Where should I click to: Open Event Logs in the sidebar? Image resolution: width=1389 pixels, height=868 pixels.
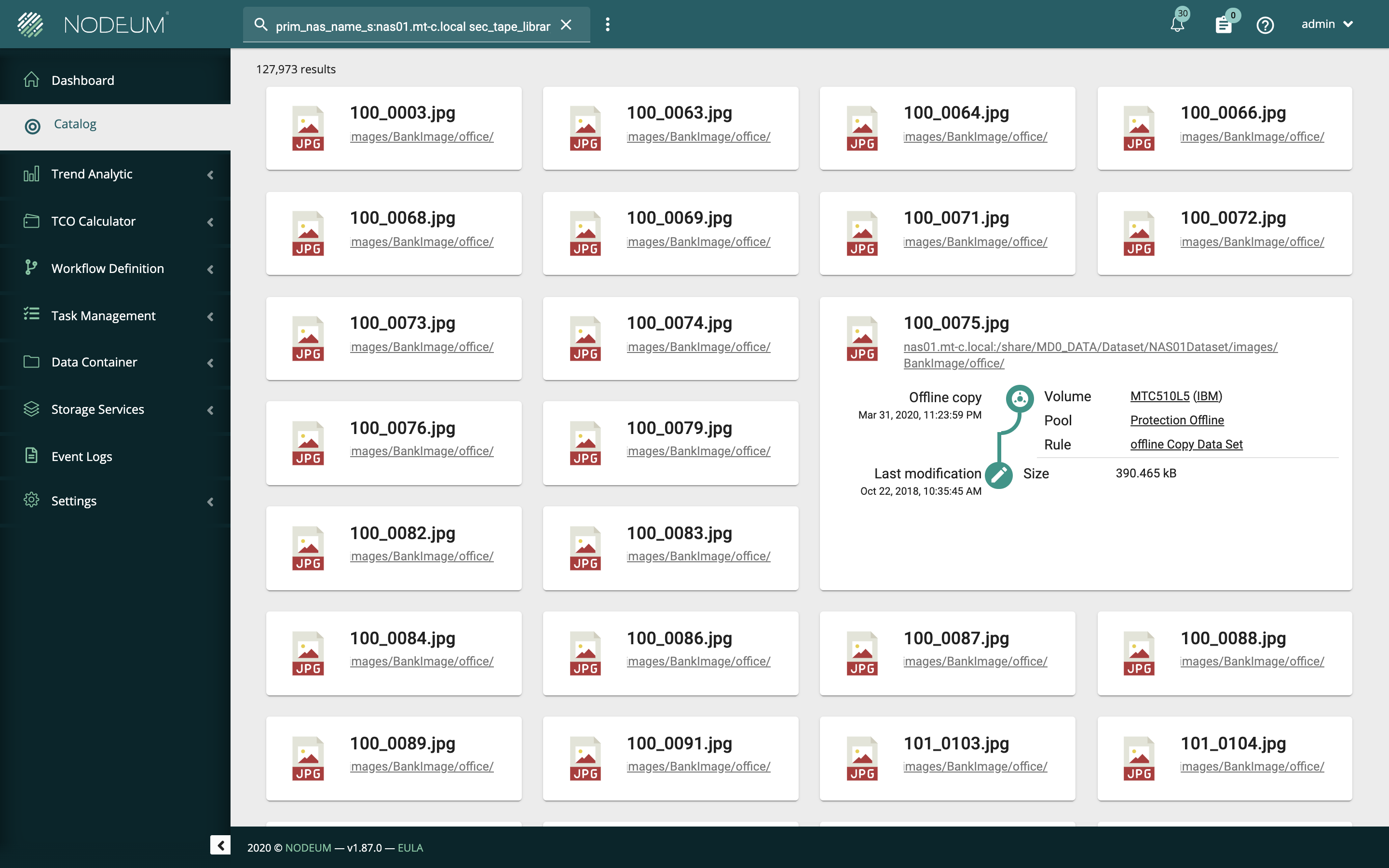82,456
